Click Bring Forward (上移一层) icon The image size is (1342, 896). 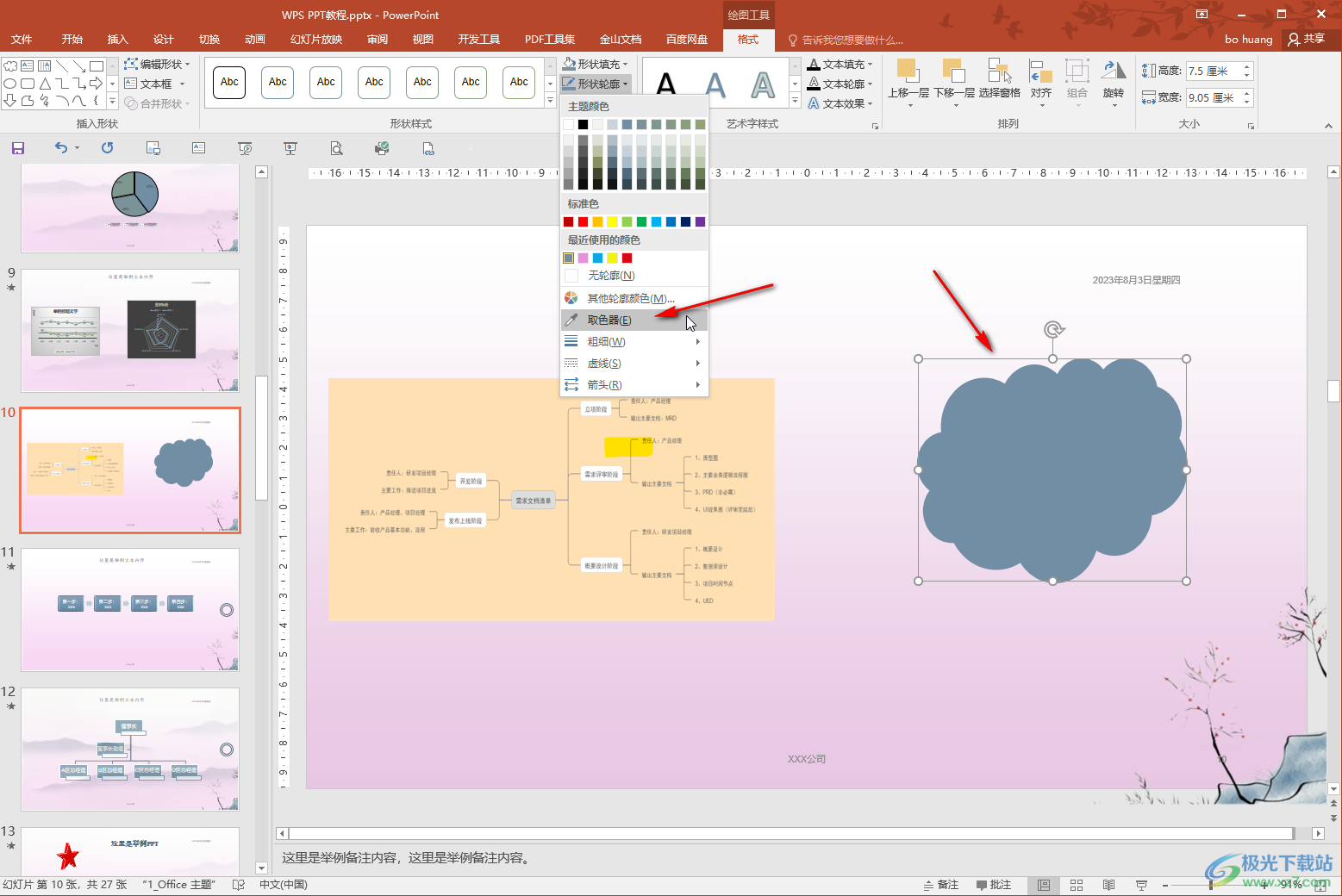click(907, 71)
